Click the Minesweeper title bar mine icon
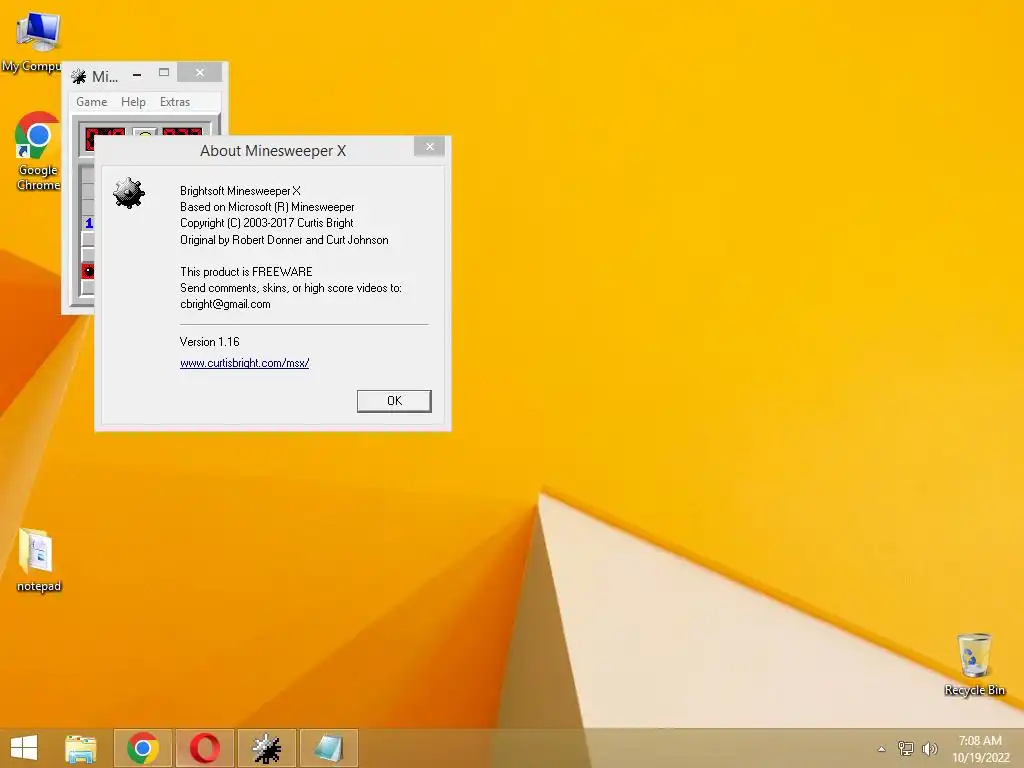 click(x=79, y=76)
